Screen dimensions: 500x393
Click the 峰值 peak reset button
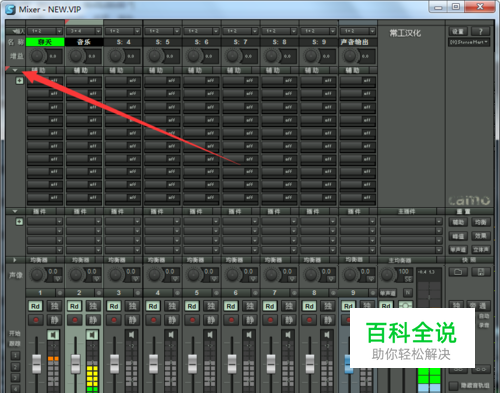pos(458,236)
